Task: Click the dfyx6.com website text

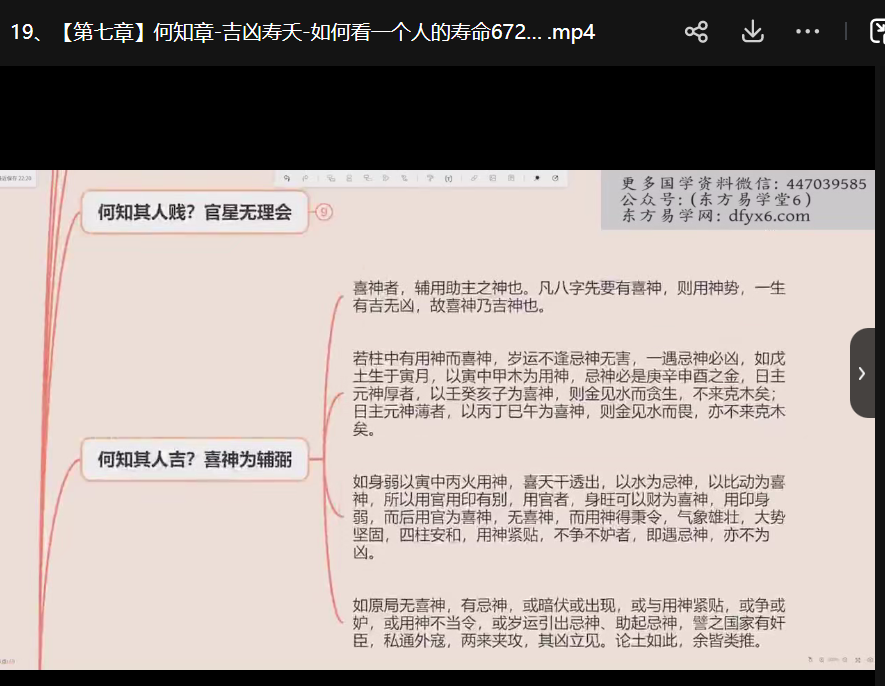Action: coord(715,215)
